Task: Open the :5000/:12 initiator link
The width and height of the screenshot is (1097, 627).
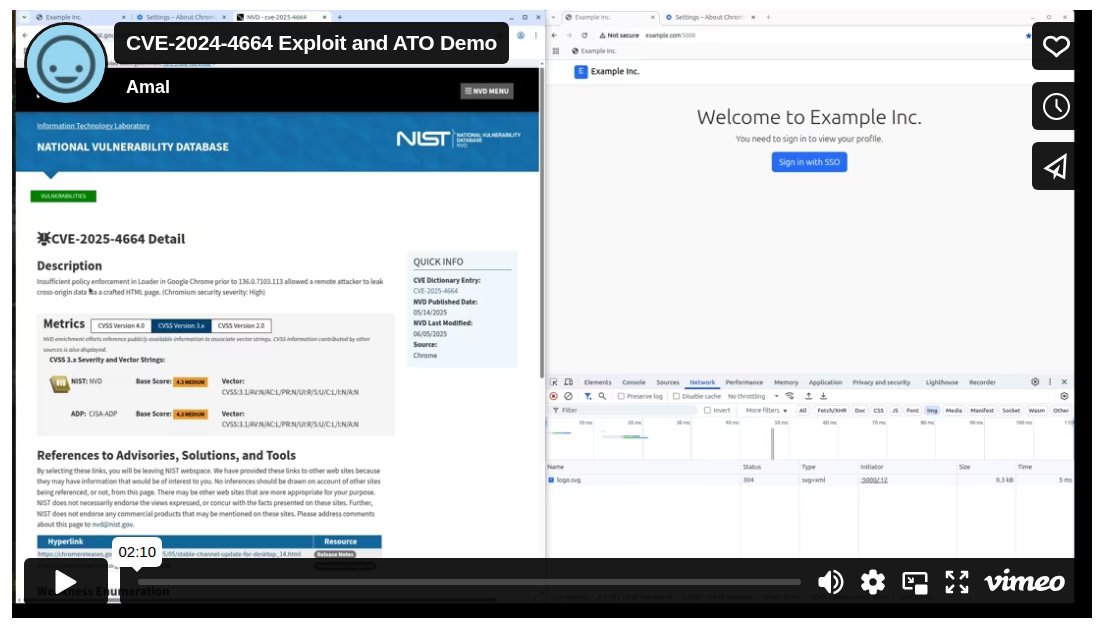Action: [x=874, y=480]
